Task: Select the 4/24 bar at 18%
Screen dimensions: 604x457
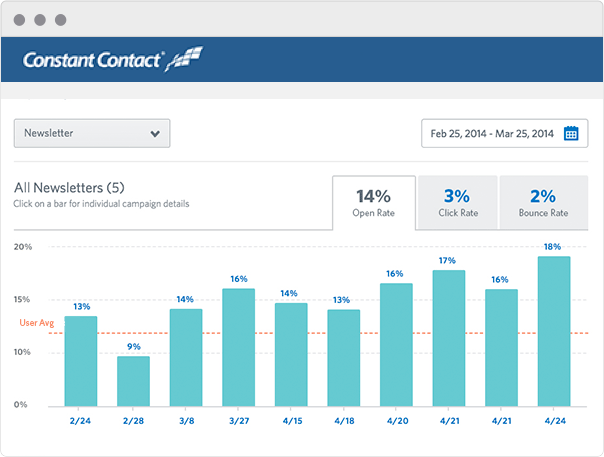Action: [554, 331]
